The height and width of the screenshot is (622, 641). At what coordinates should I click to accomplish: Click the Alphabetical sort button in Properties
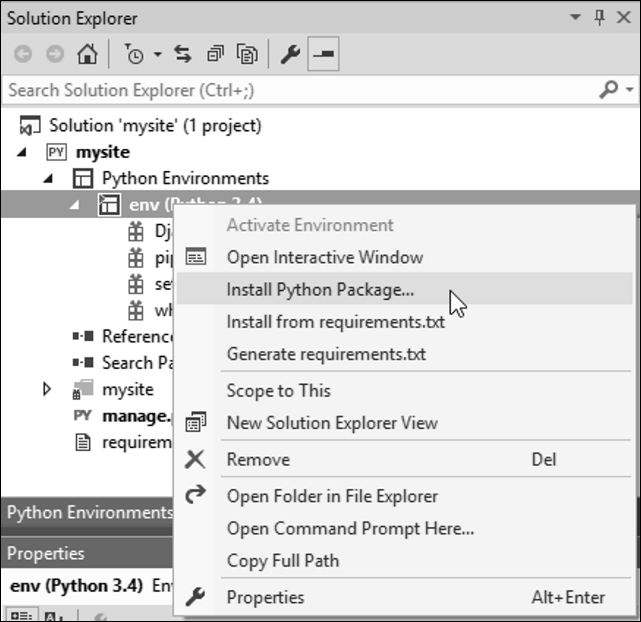click(x=53, y=615)
